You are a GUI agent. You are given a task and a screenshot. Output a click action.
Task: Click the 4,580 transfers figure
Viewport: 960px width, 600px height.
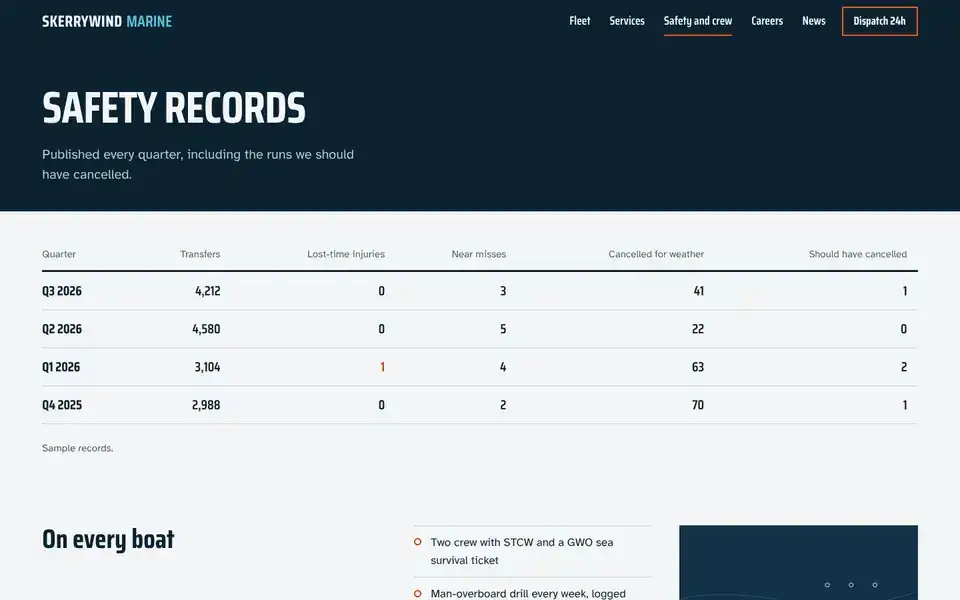click(206, 329)
